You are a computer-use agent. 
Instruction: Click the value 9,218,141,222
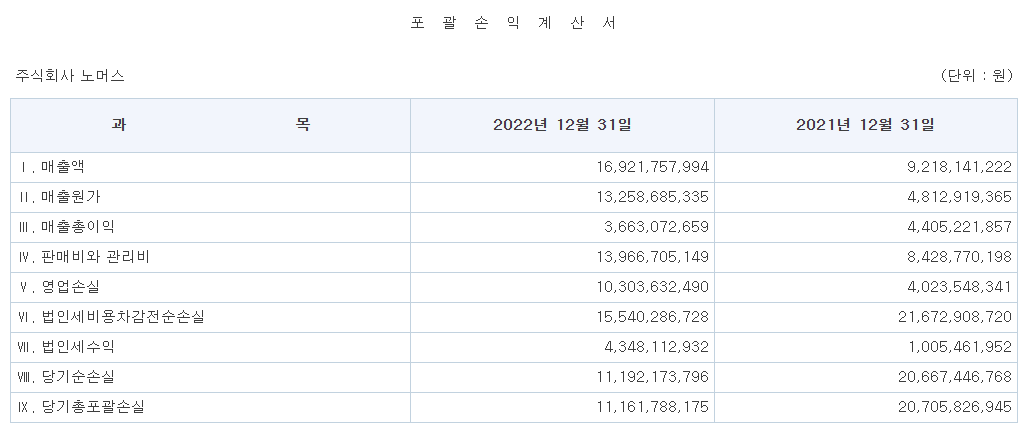coord(960,167)
